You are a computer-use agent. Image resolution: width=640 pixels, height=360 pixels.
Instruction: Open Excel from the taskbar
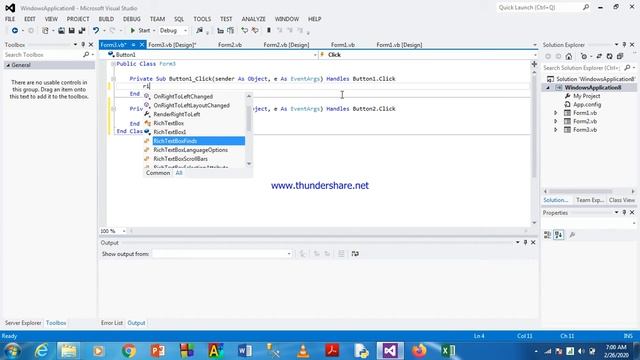click(448, 351)
